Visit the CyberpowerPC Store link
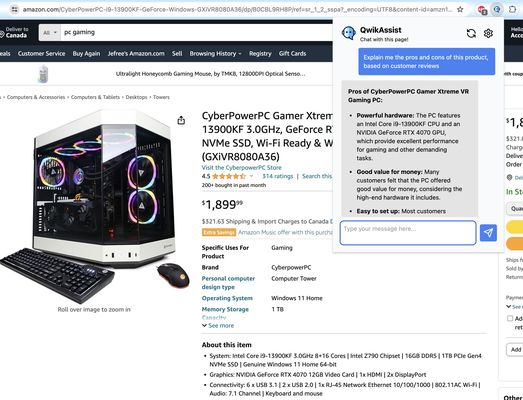This screenshot has height=400, width=523. click(x=241, y=167)
